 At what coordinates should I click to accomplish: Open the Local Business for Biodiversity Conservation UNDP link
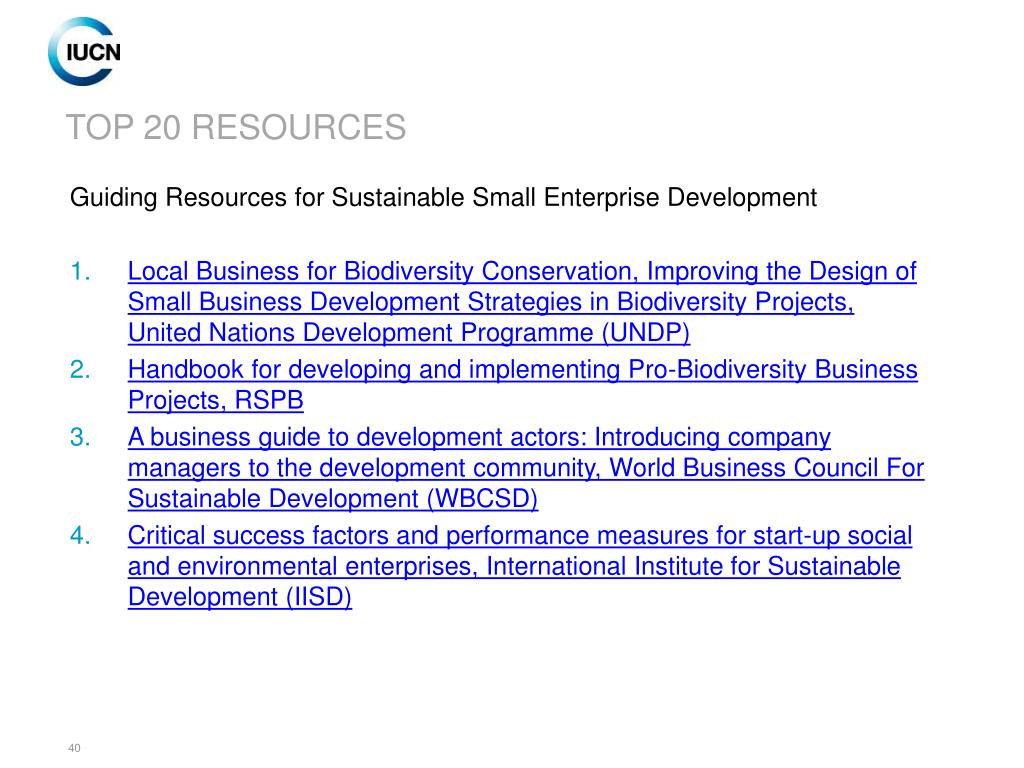point(522,302)
